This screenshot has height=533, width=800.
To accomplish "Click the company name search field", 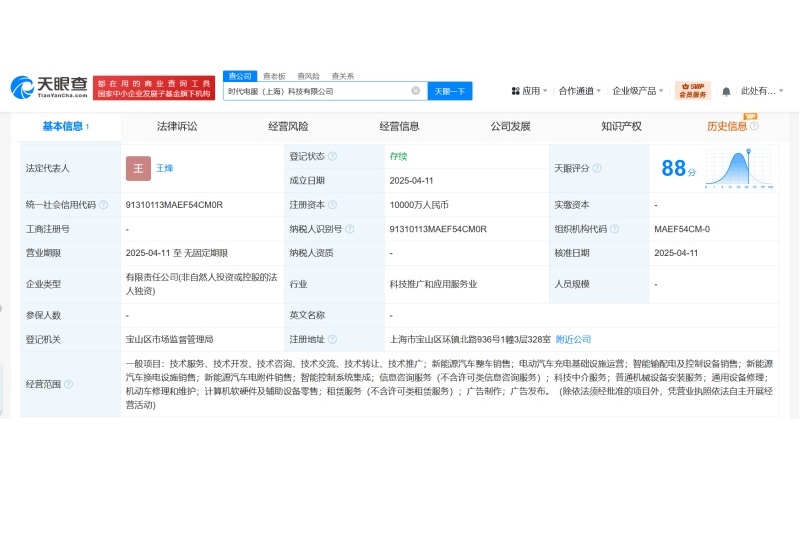I will pyautogui.click(x=315, y=91).
